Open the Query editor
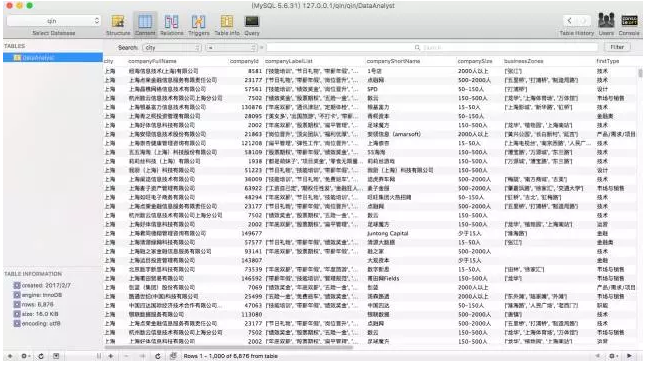This screenshot has width=653, height=368. (x=252, y=25)
